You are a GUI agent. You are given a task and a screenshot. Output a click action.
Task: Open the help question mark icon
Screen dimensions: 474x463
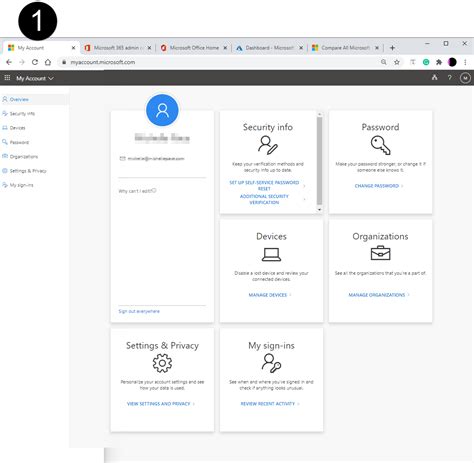450,78
